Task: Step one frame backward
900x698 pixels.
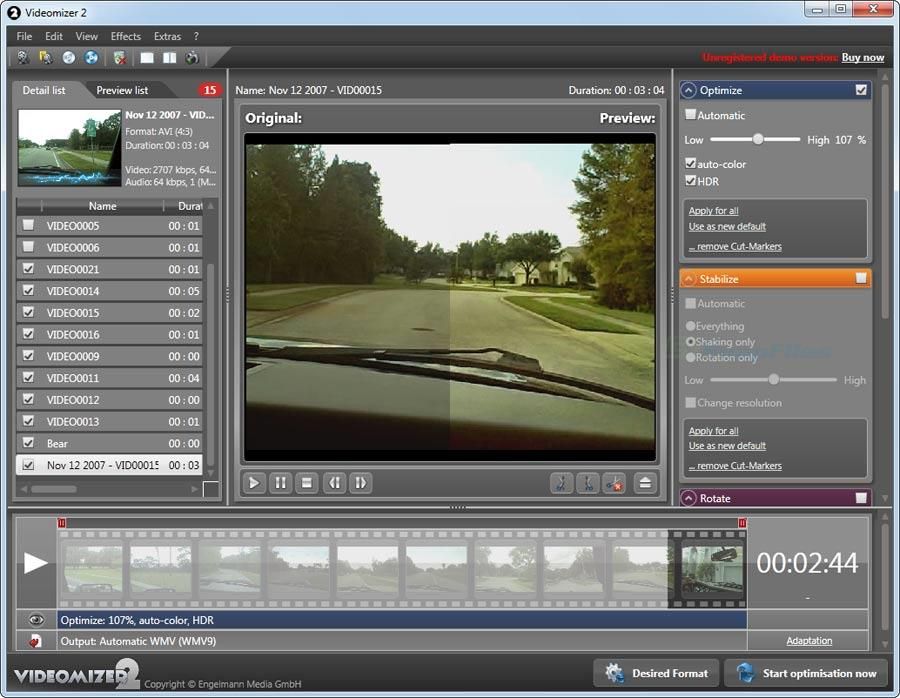Action: (334, 483)
